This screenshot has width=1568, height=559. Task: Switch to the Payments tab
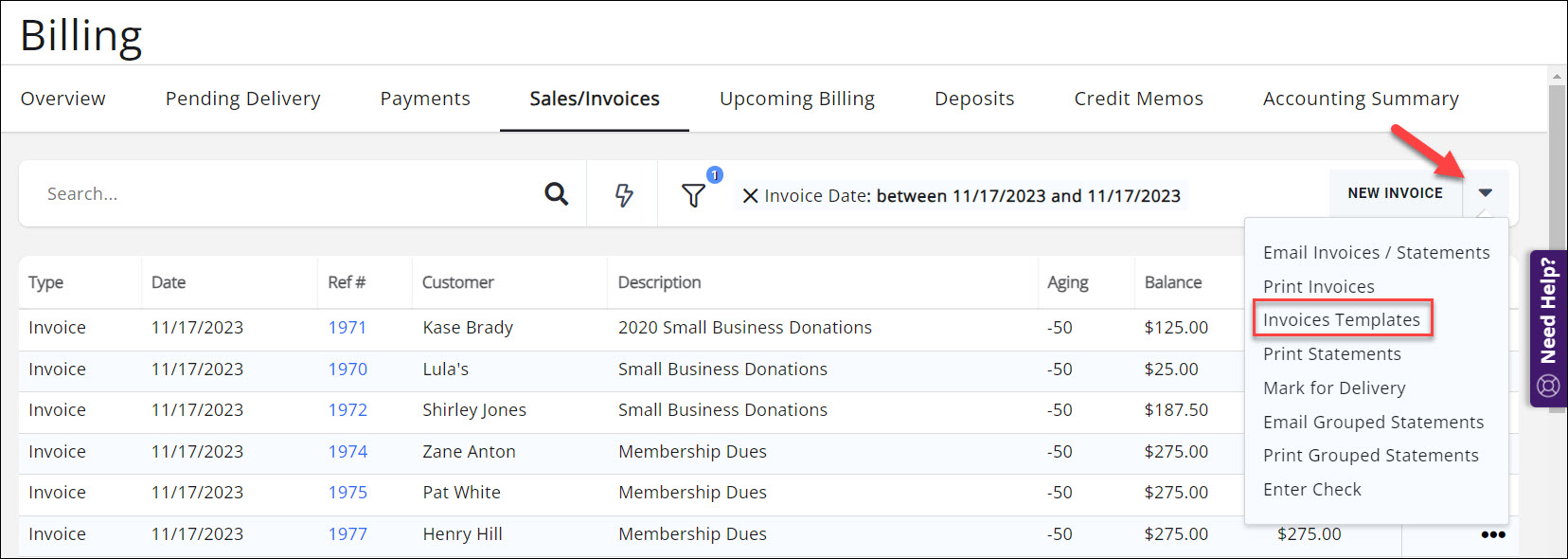pos(425,99)
